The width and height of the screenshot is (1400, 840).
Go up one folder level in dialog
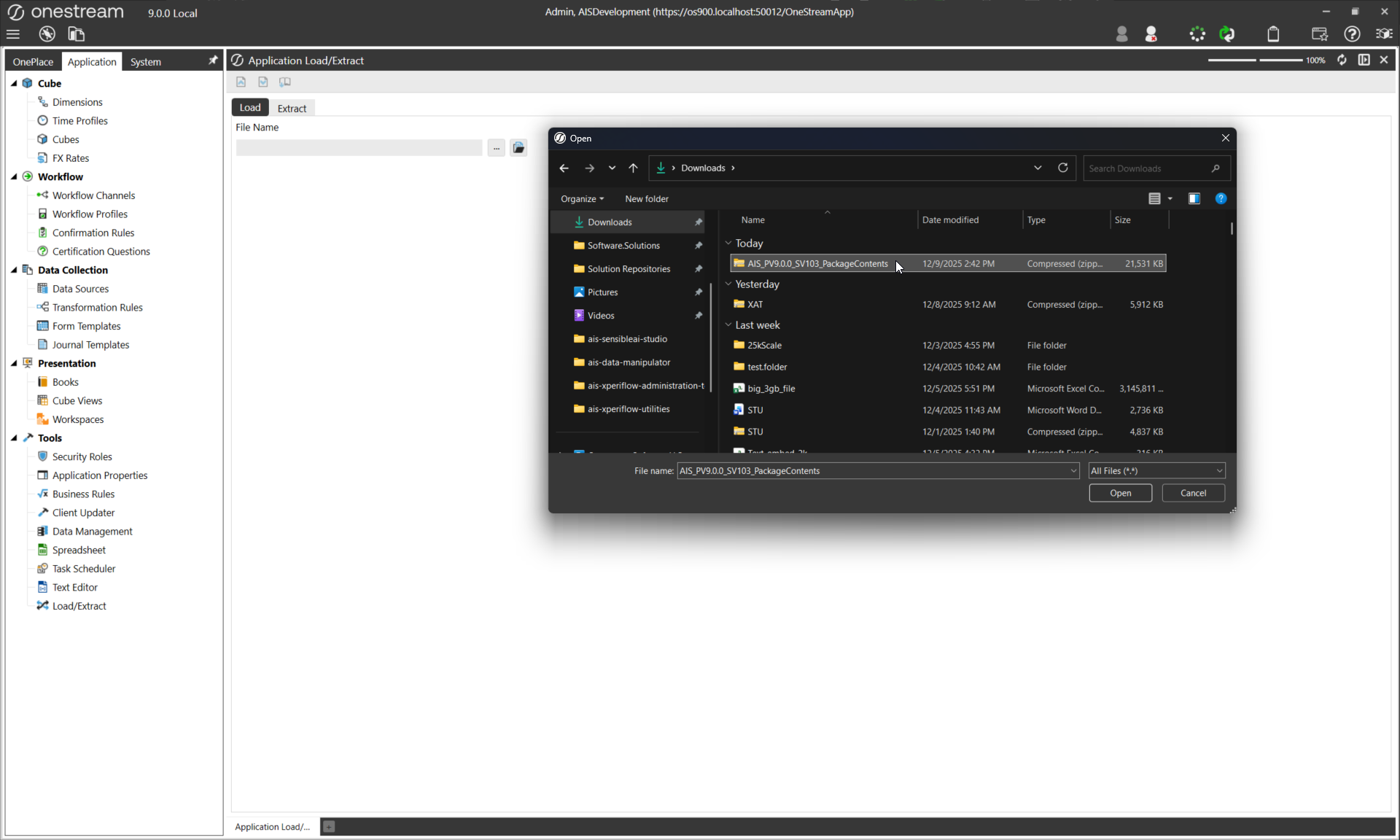633,168
